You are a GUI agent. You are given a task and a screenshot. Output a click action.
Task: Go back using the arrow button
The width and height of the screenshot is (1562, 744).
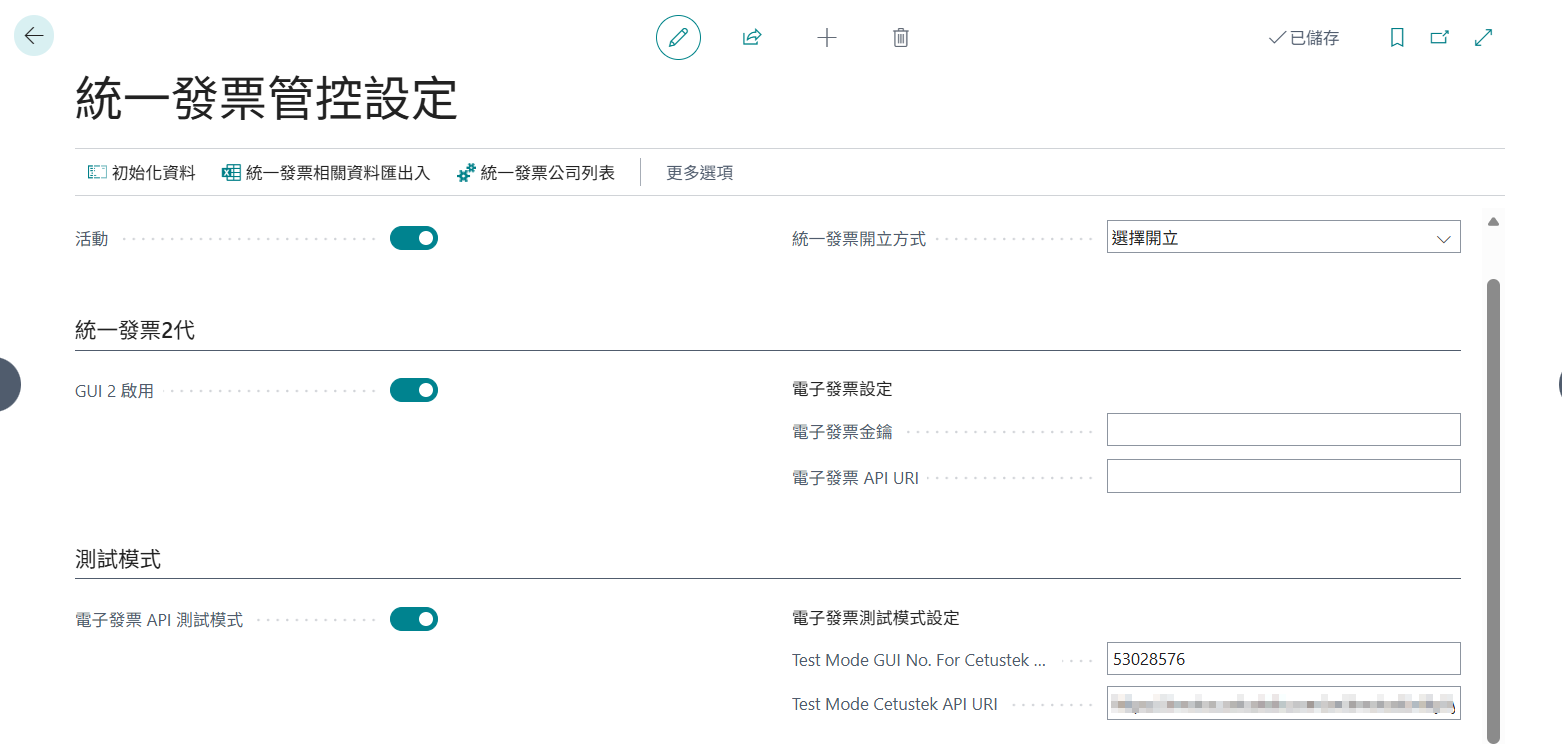click(34, 37)
